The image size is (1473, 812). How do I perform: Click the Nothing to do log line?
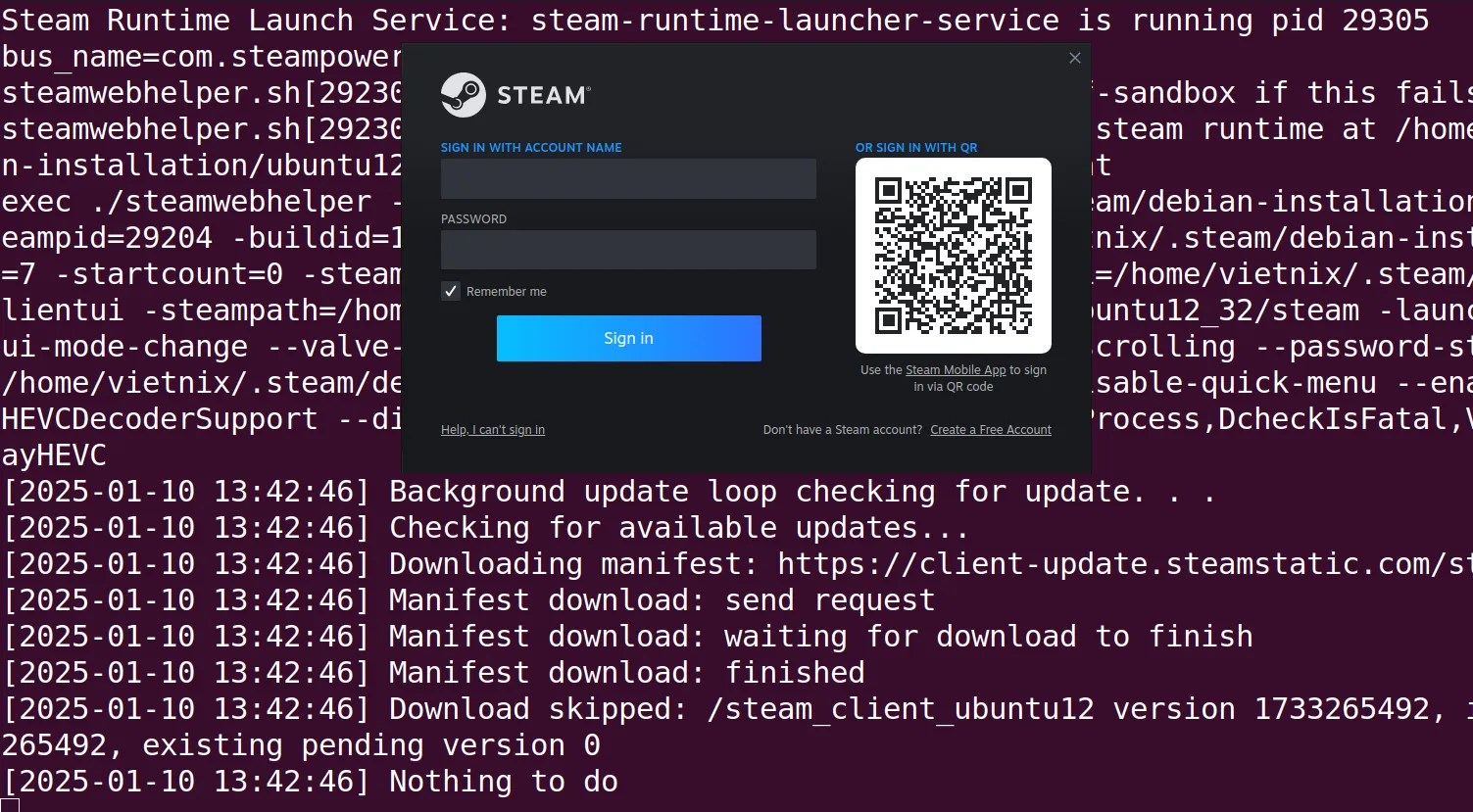pyautogui.click(x=503, y=782)
